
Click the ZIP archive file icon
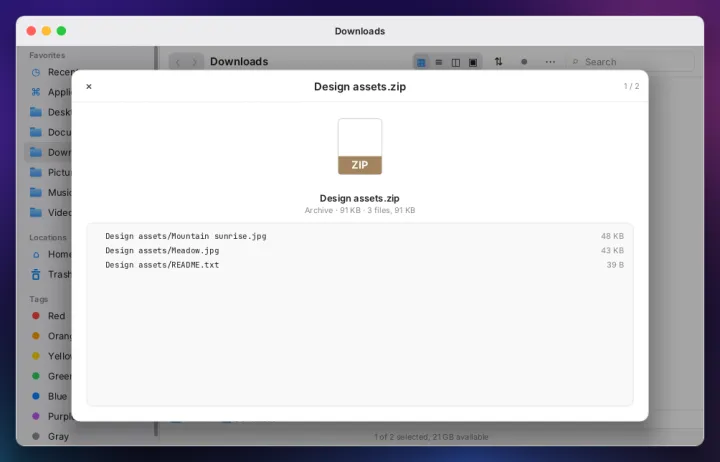tap(360, 146)
